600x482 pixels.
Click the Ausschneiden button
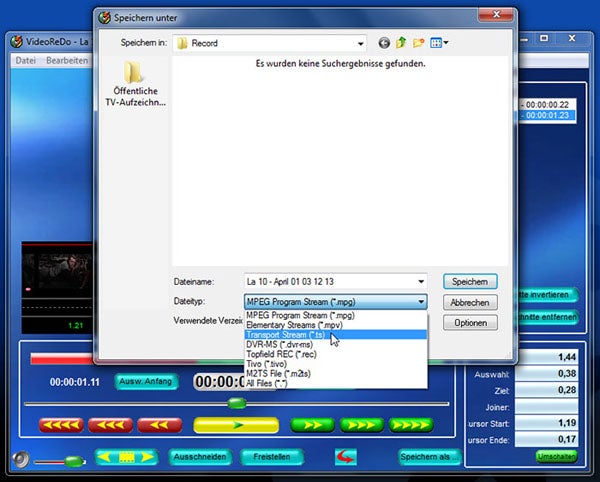coord(200,457)
